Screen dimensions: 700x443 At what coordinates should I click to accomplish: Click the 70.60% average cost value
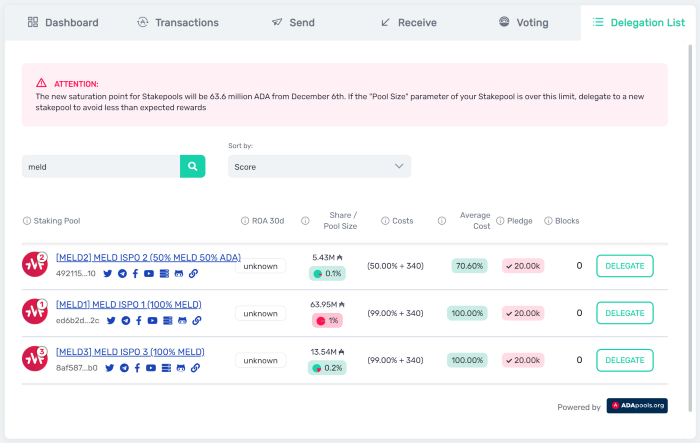[470, 266]
